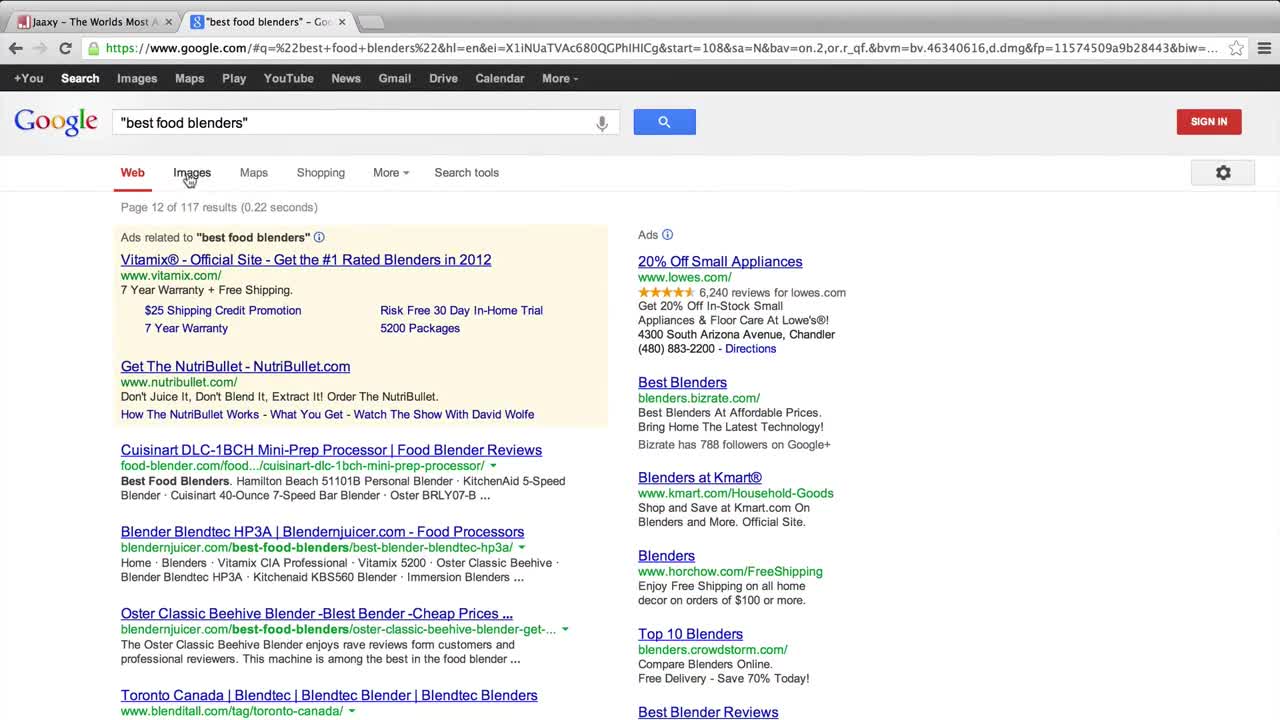Open Blenders horchow ad link
The height and width of the screenshot is (720, 1280).
[x=666, y=556]
